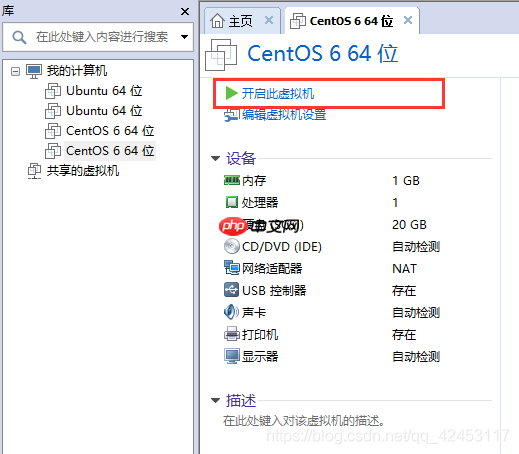Click the large VM icon beside CentOS title

pos(221,55)
